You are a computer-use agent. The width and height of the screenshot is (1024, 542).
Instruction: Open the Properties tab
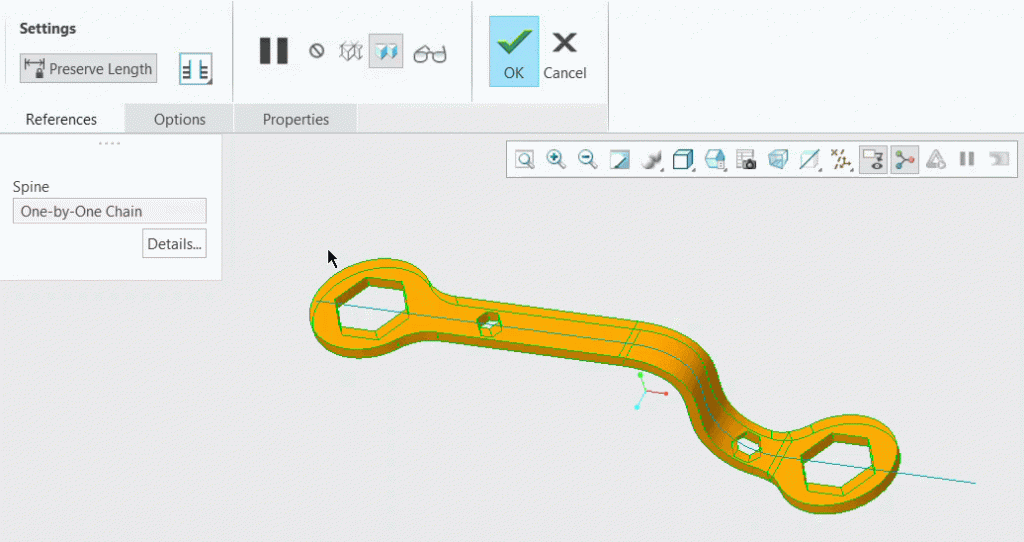296,119
